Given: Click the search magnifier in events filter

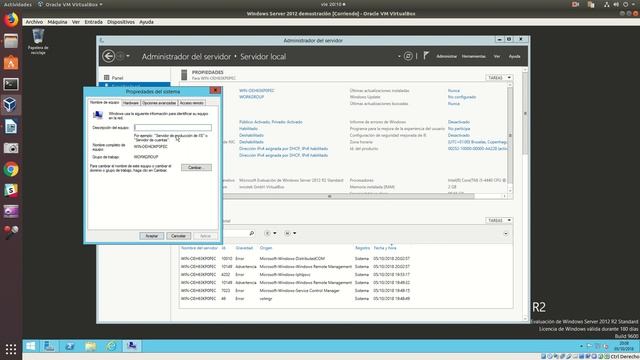Looking at the screenshot, I should point(251,233).
